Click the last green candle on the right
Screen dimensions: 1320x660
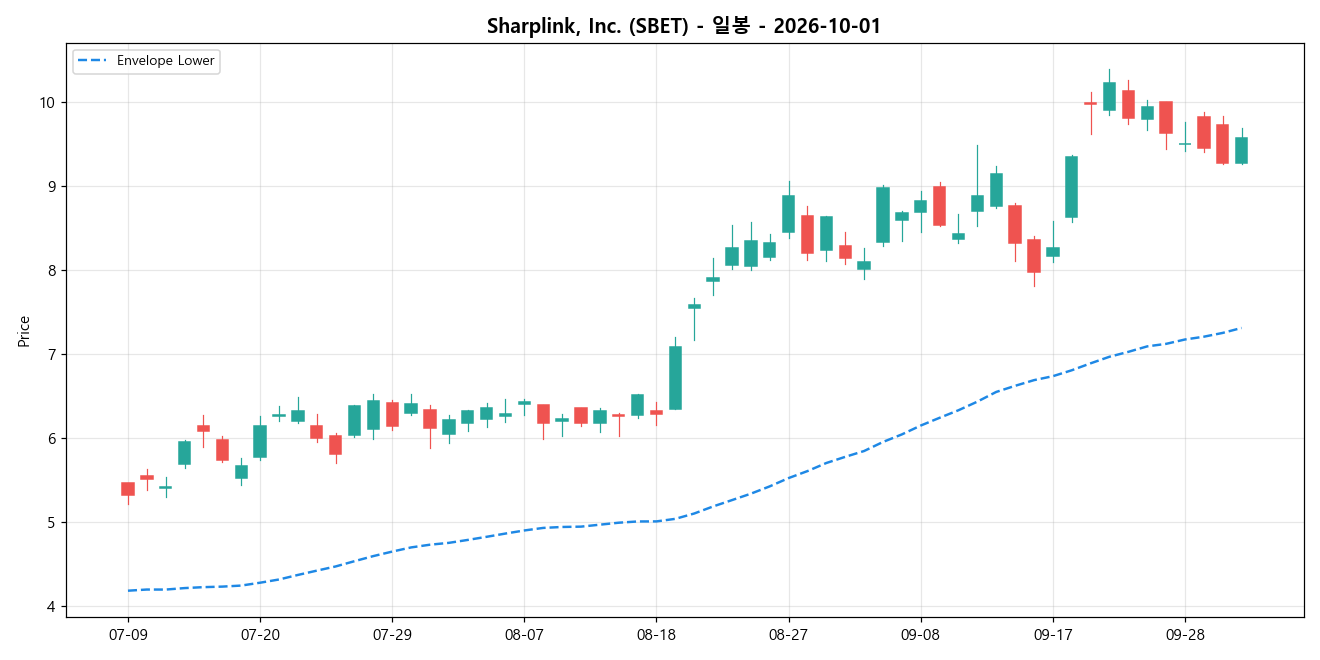point(1241,150)
